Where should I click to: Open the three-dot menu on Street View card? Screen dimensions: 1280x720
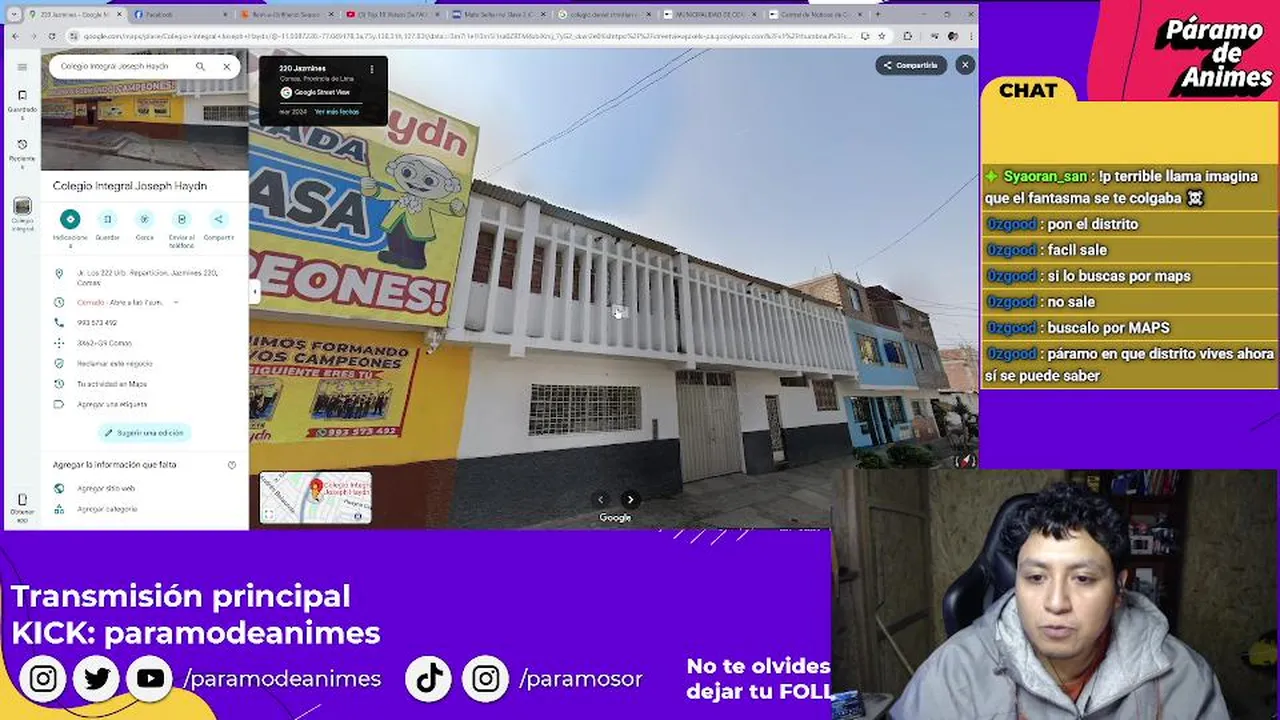coord(372,70)
